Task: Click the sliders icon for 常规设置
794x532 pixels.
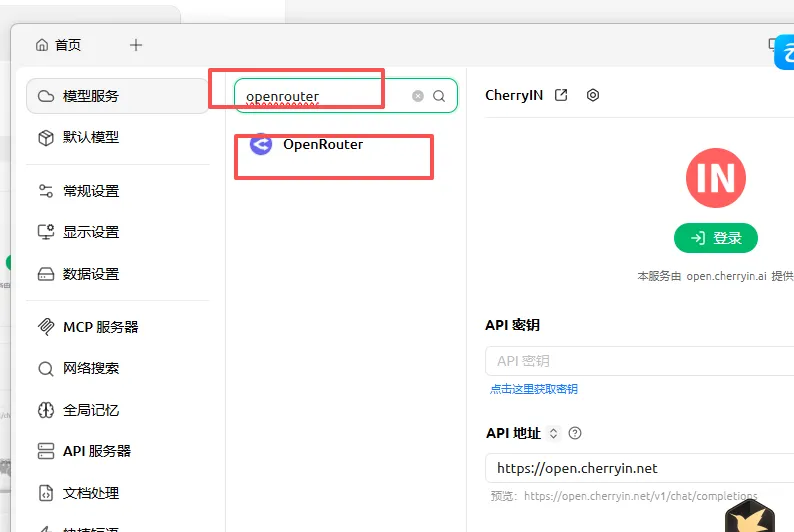Action: [x=46, y=191]
